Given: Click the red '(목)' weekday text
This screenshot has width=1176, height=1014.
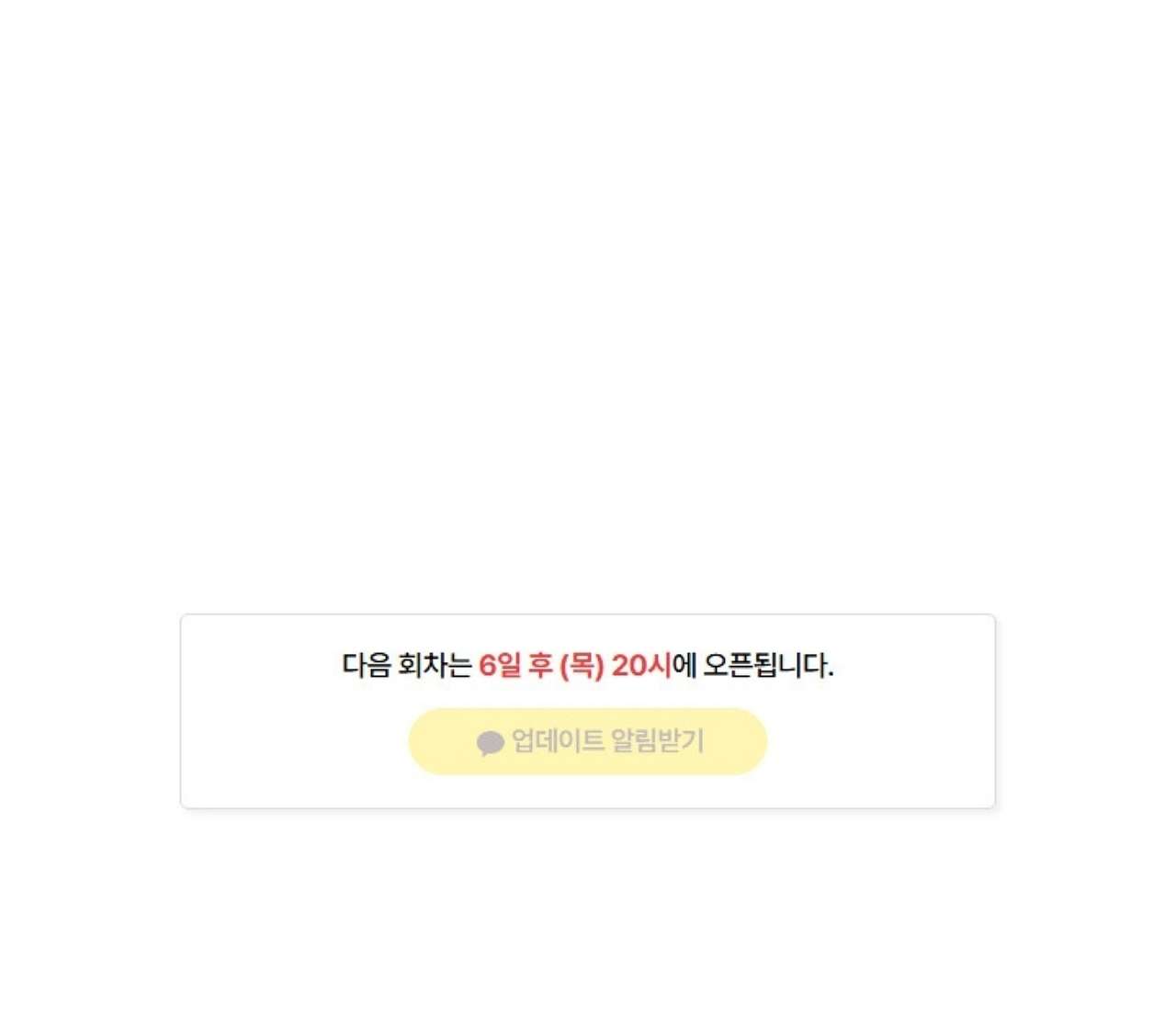Looking at the screenshot, I should pos(582,665).
